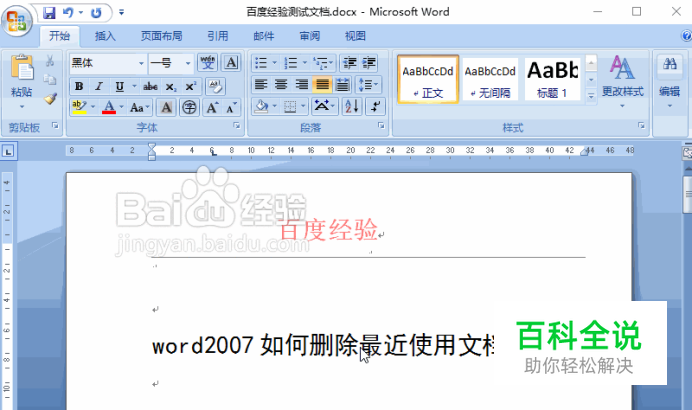Open the font size dropdown (一号)
Image resolution: width=692 pixels, height=410 pixels.
point(188,63)
